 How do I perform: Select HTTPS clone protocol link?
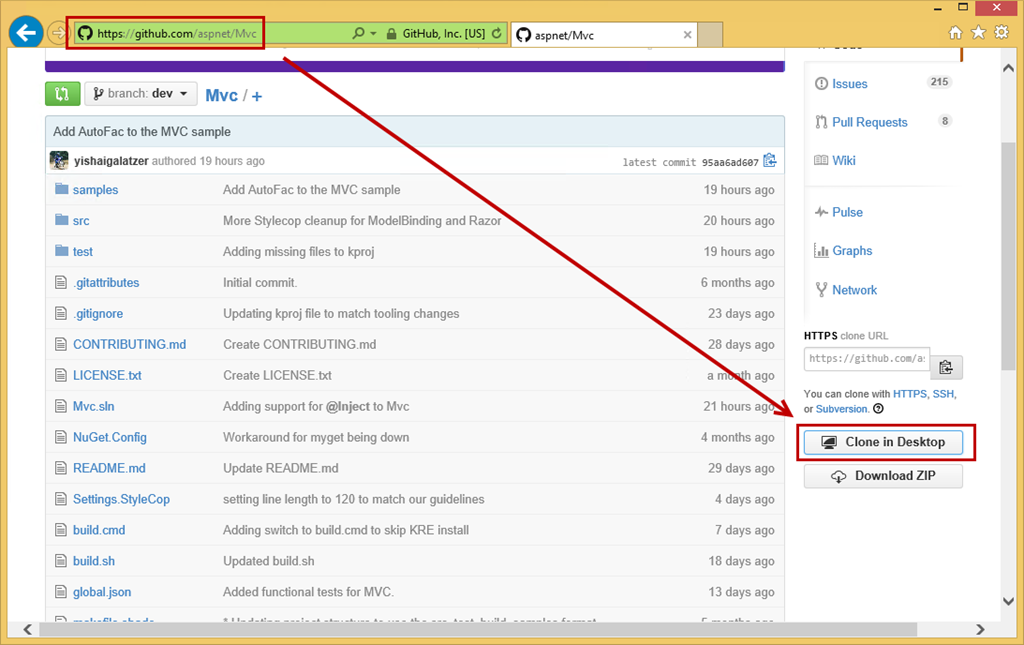910,394
